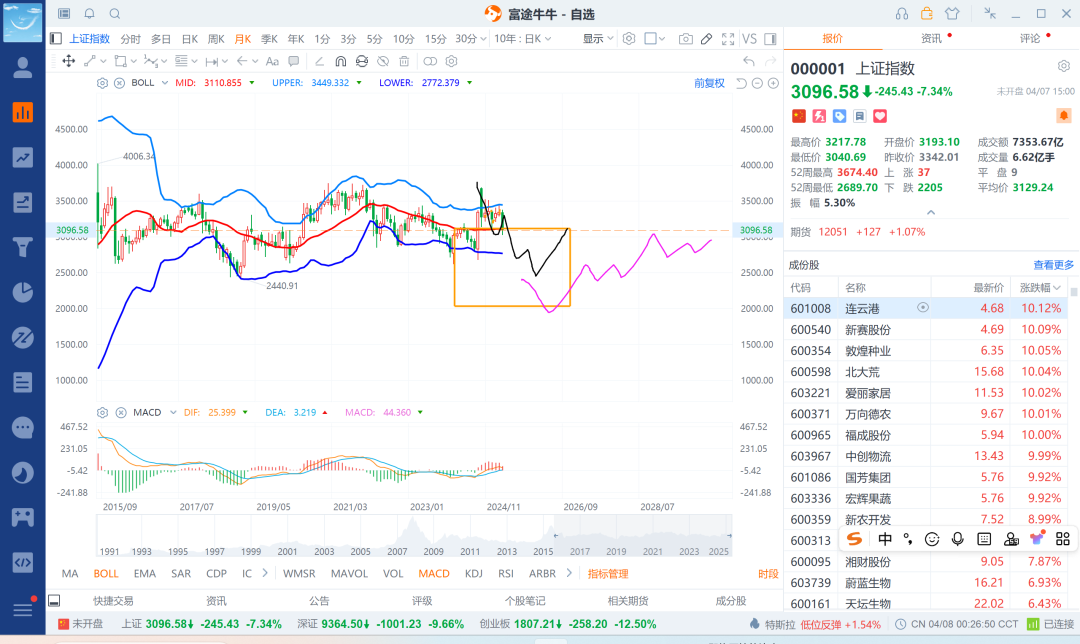The width and height of the screenshot is (1080, 644).
Task: Click the chart timeline range navigator
Action: 414,536
